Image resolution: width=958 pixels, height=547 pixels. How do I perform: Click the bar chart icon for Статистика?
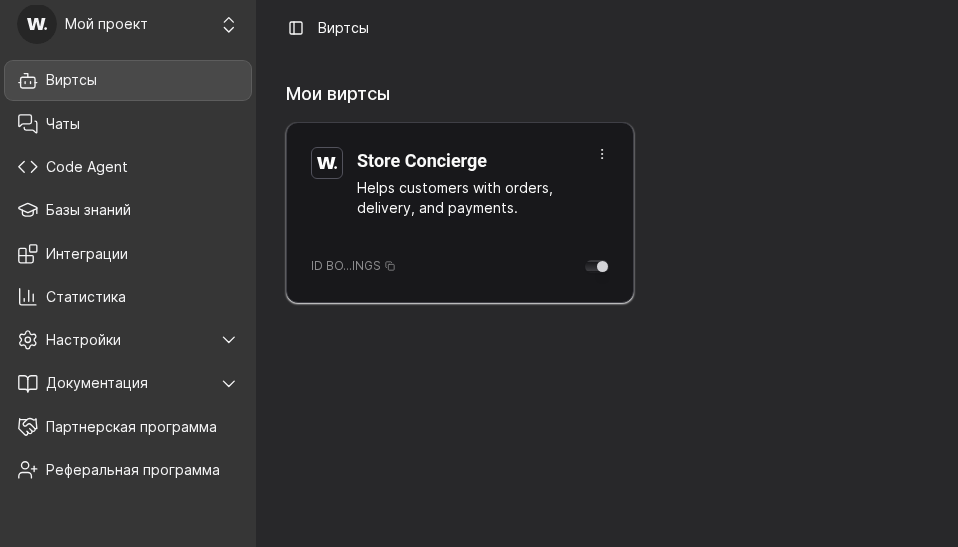click(28, 297)
